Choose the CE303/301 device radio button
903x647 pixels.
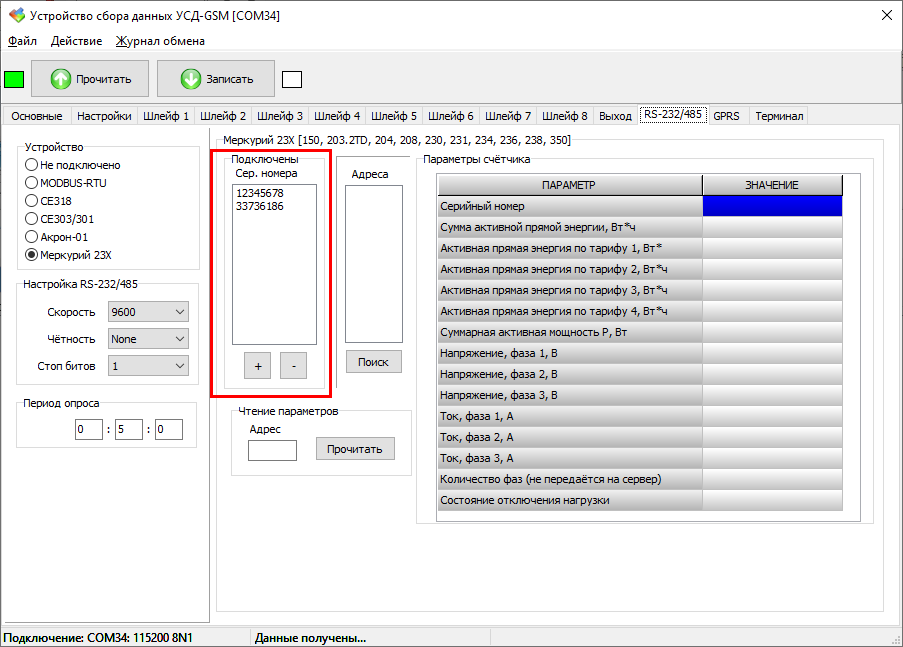(x=59, y=218)
